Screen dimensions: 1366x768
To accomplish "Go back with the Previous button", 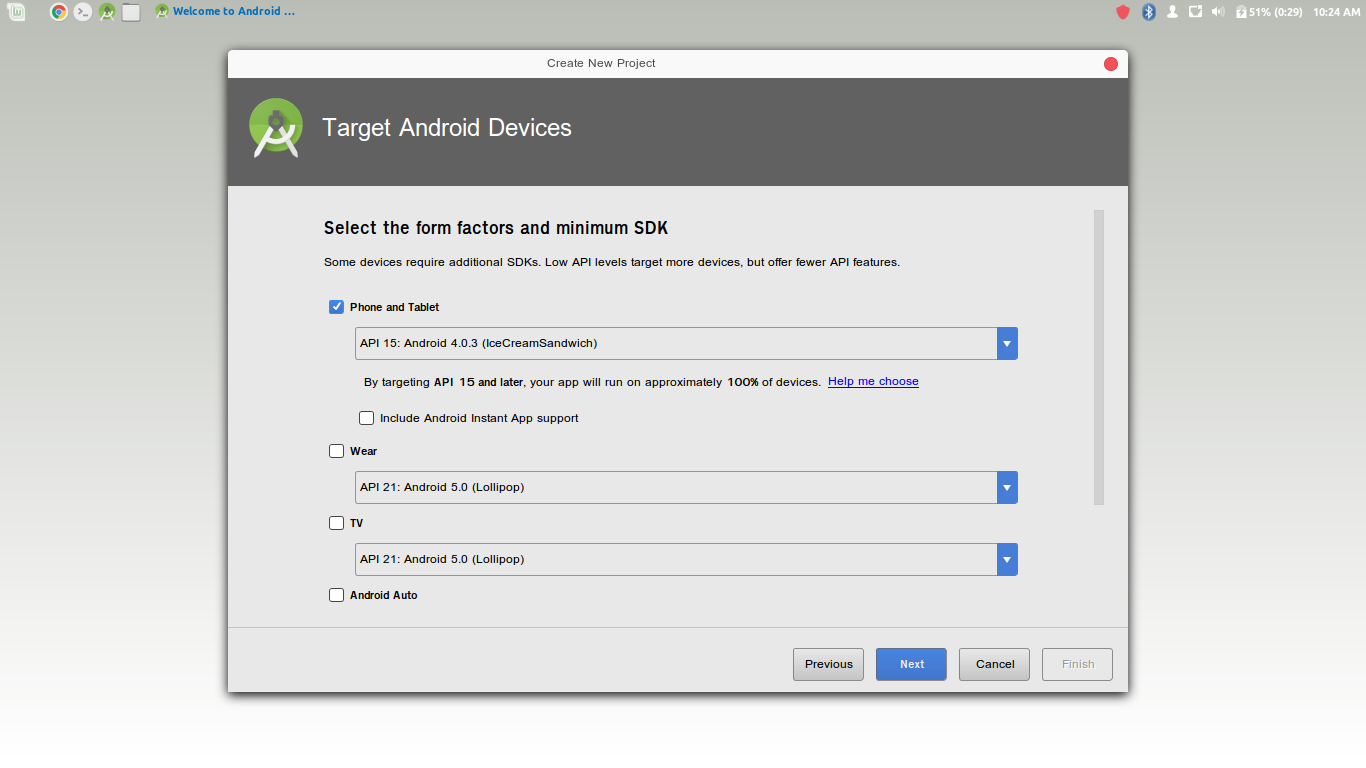I will (x=828, y=664).
